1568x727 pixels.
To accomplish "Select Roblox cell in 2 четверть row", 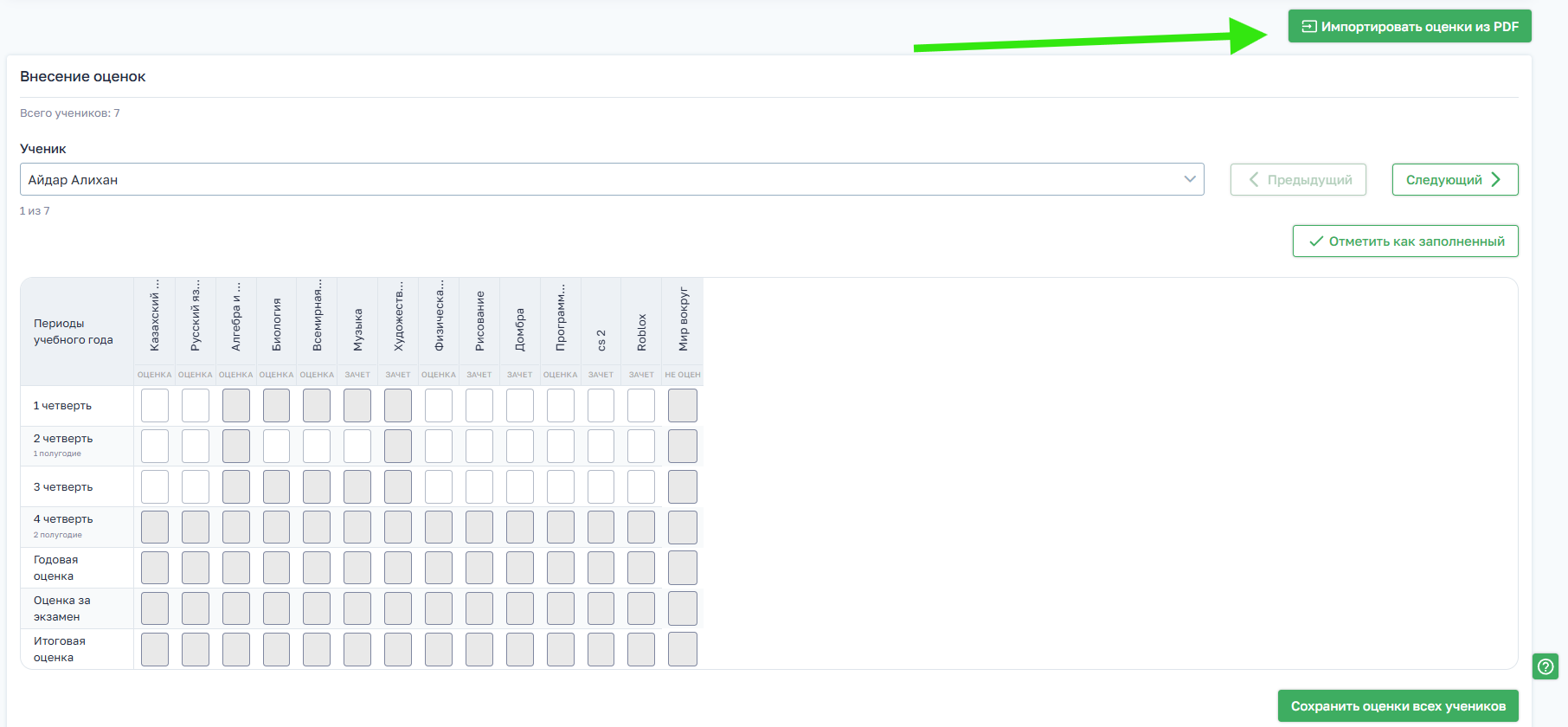I will (641, 447).
